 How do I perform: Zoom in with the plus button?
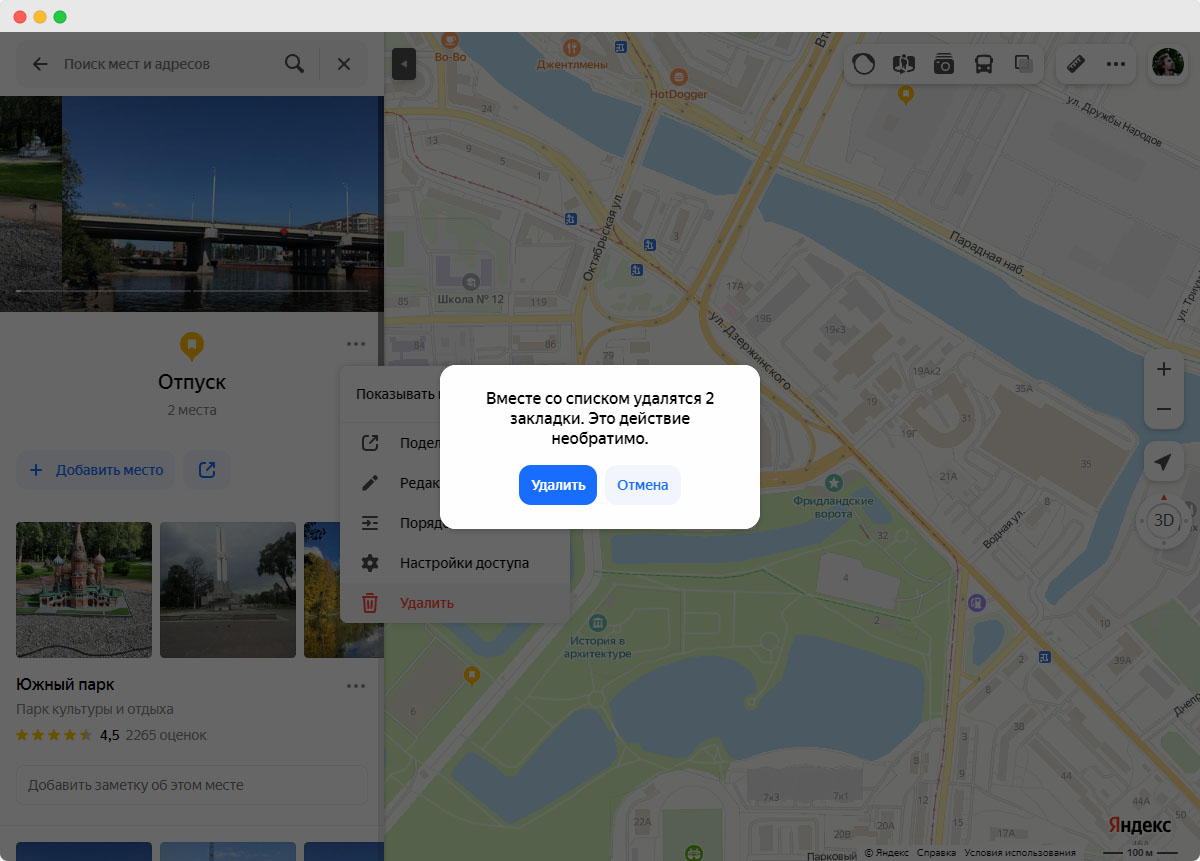click(x=1163, y=369)
